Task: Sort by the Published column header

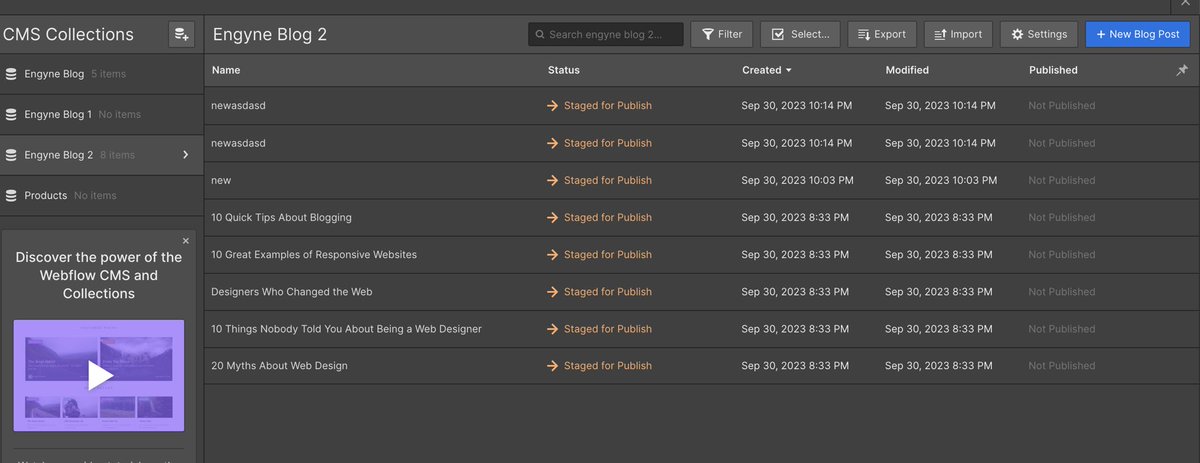Action: pos(1053,70)
